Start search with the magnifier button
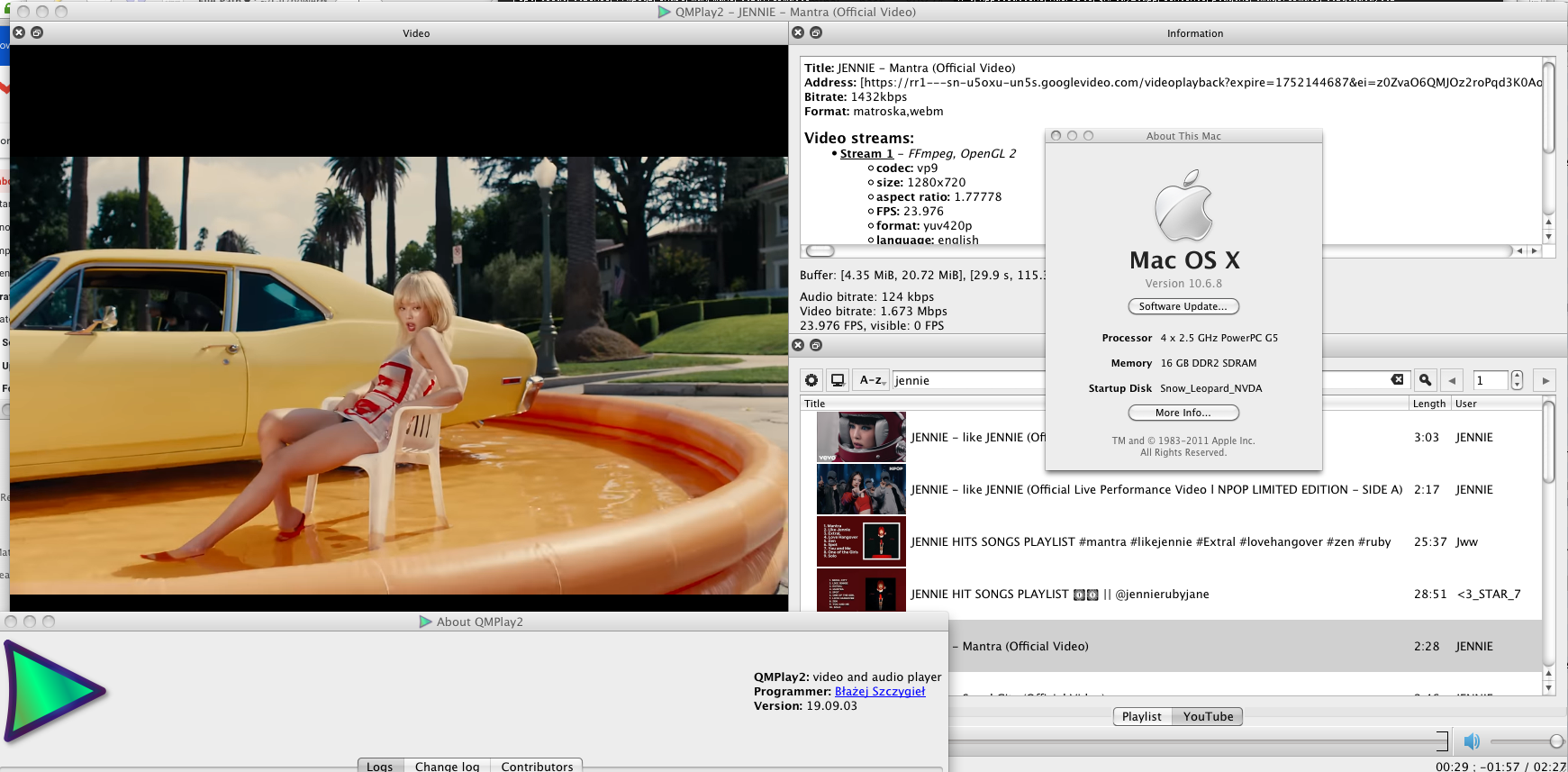This screenshot has width=1568, height=772. (x=1425, y=380)
